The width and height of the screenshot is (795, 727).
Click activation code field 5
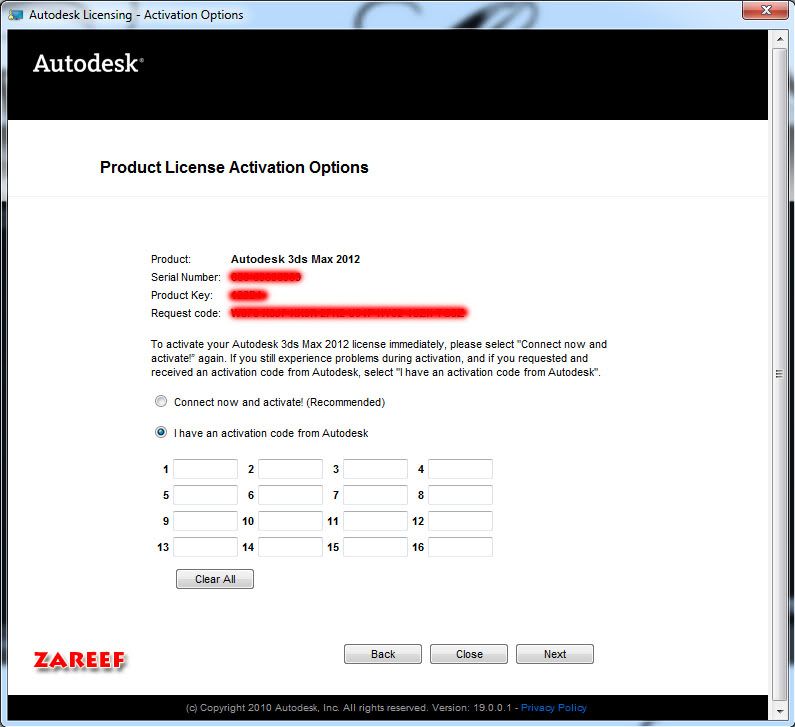point(205,495)
